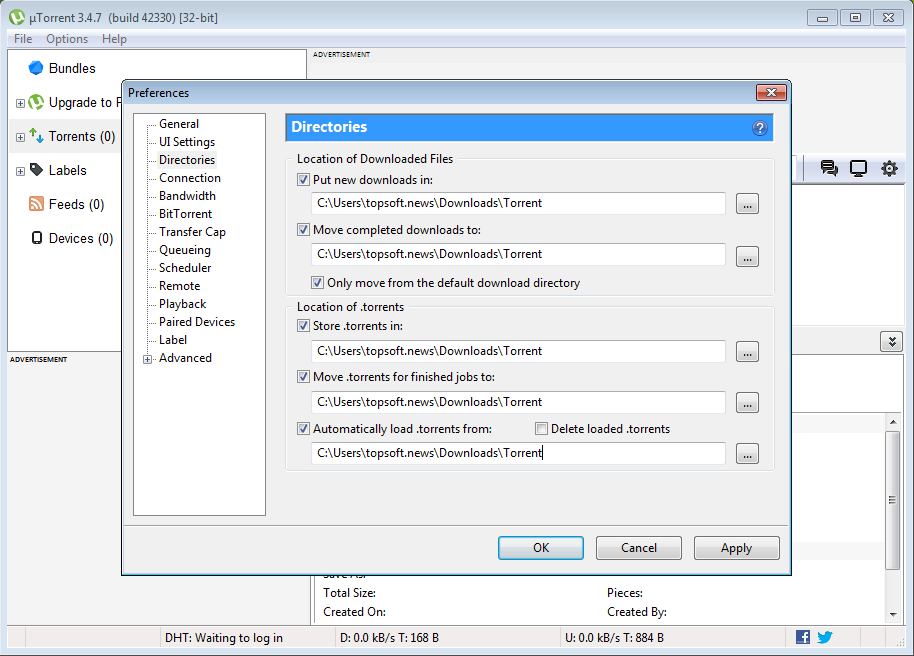Expand the Torrents (0) sidebar node

point(20,138)
